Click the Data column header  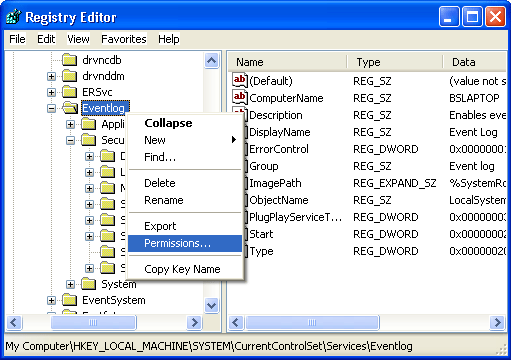click(475, 62)
